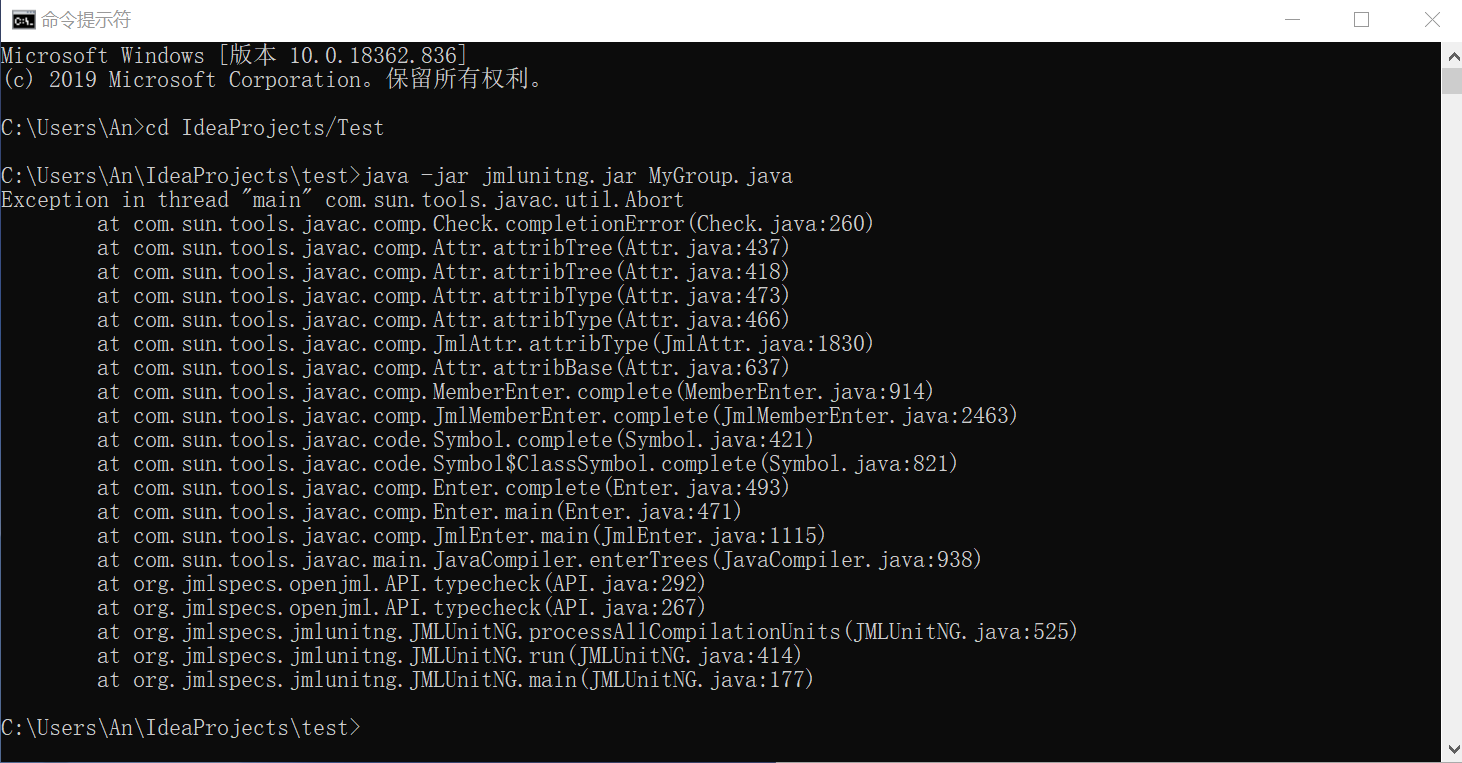Click the Command Prompt title bar icon
The height and width of the screenshot is (763, 1462).
point(22,20)
